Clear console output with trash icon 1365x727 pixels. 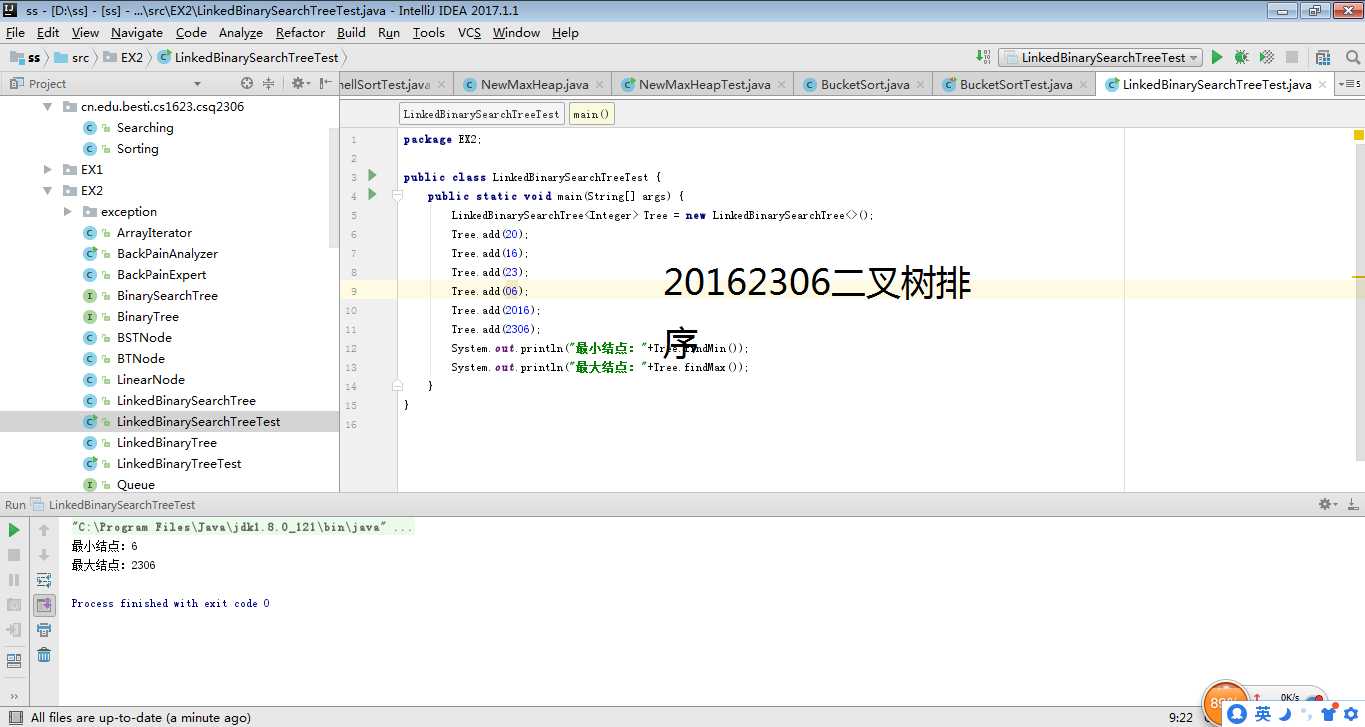tap(44, 655)
